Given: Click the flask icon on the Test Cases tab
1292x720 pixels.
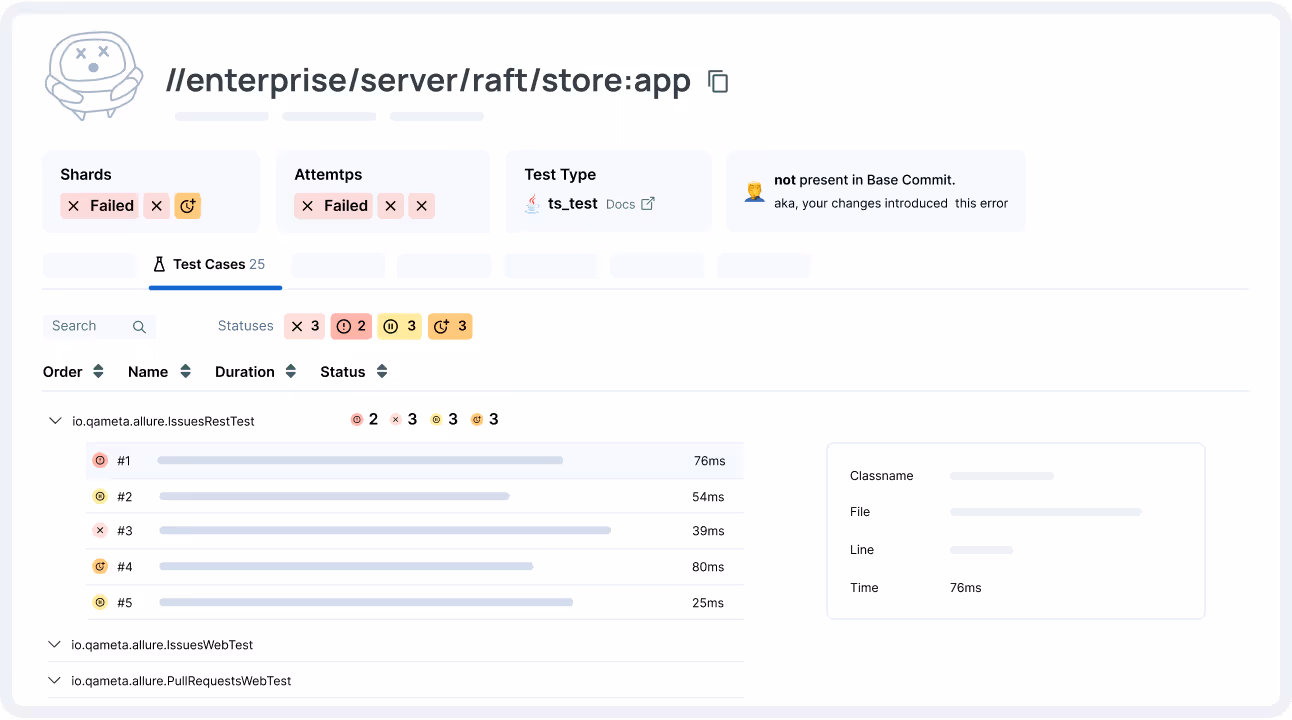Looking at the screenshot, I should pyautogui.click(x=159, y=264).
